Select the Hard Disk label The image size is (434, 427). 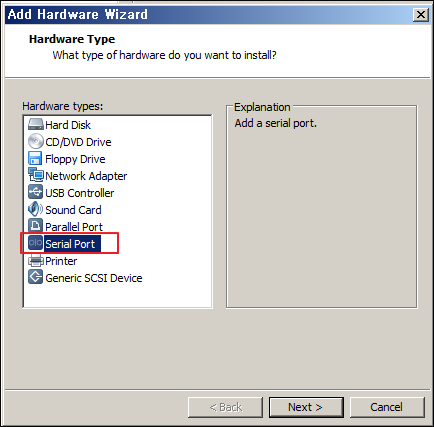point(68,125)
